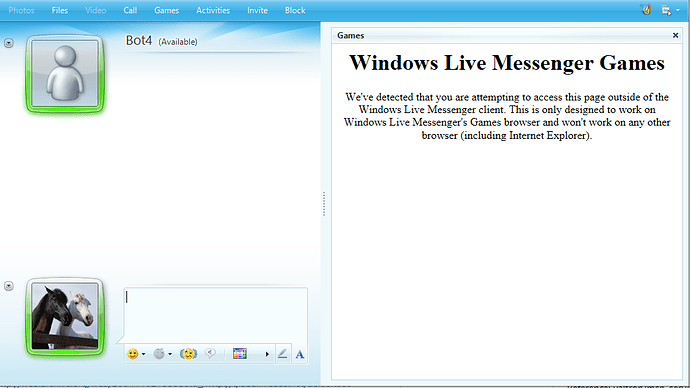Expand the show menu dropdown arrow
This screenshot has width=690, height=388.
pos(678,10)
